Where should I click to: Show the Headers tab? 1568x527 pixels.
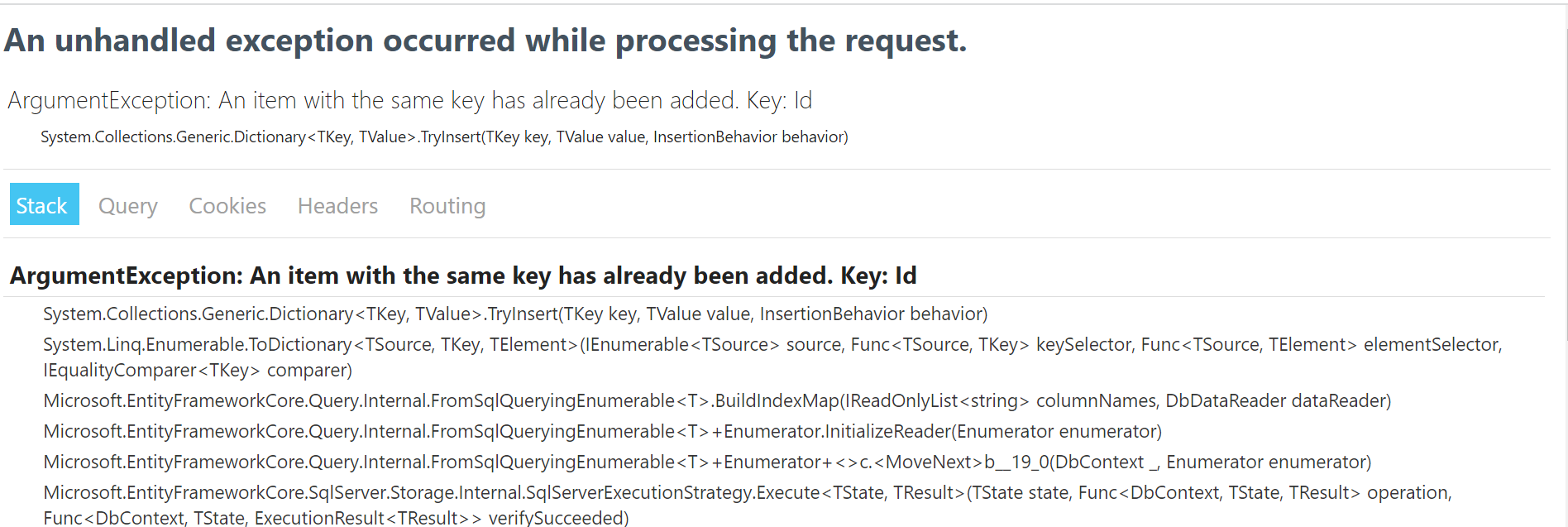tap(337, 206)
